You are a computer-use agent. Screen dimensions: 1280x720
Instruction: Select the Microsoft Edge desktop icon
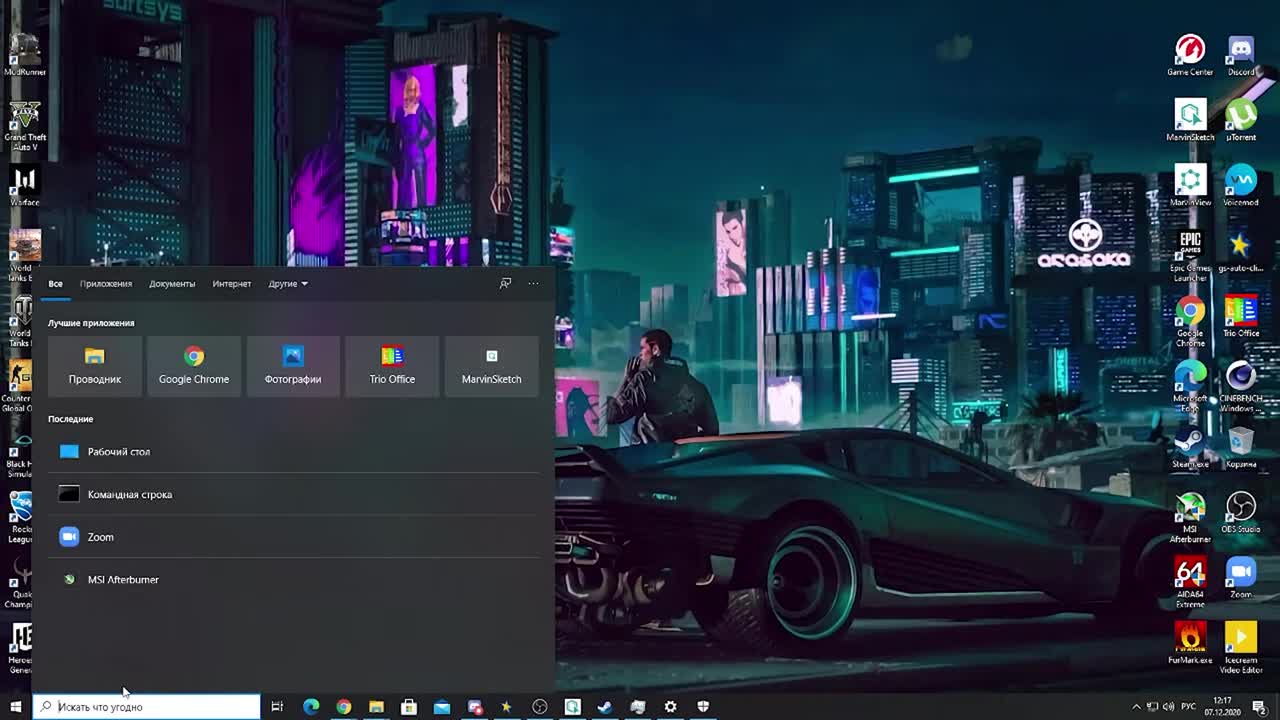tap(1190, 386)
